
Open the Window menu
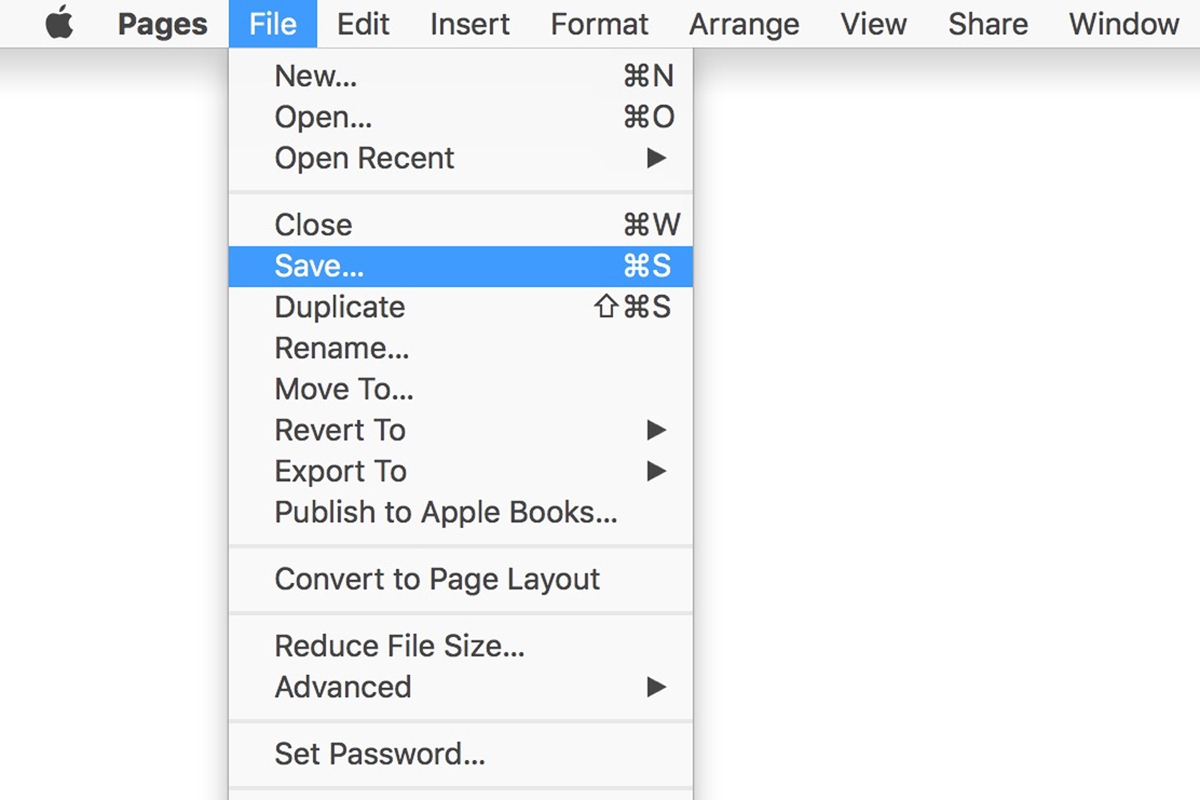tap(1124, 24)
